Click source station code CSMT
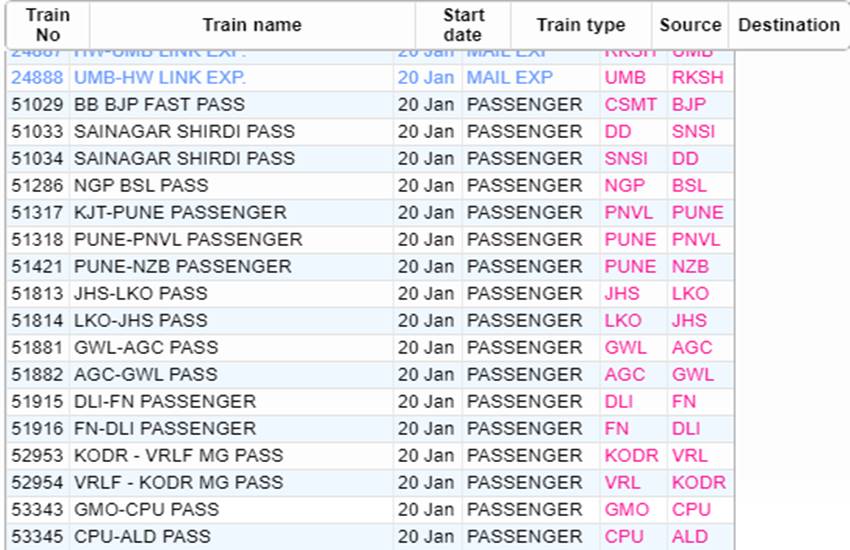The image size is (850, 550). click(630, 104)
